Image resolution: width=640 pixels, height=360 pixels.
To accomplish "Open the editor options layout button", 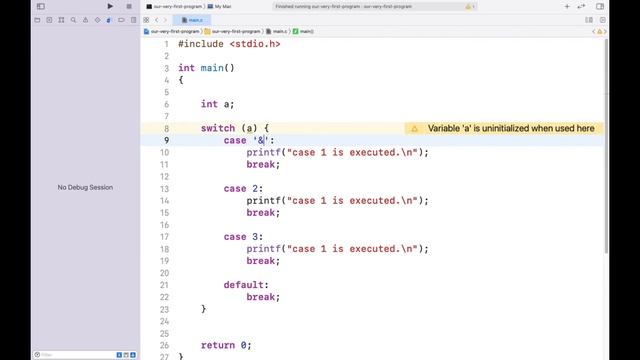I will pyautogui.click(x=589, y=20).
